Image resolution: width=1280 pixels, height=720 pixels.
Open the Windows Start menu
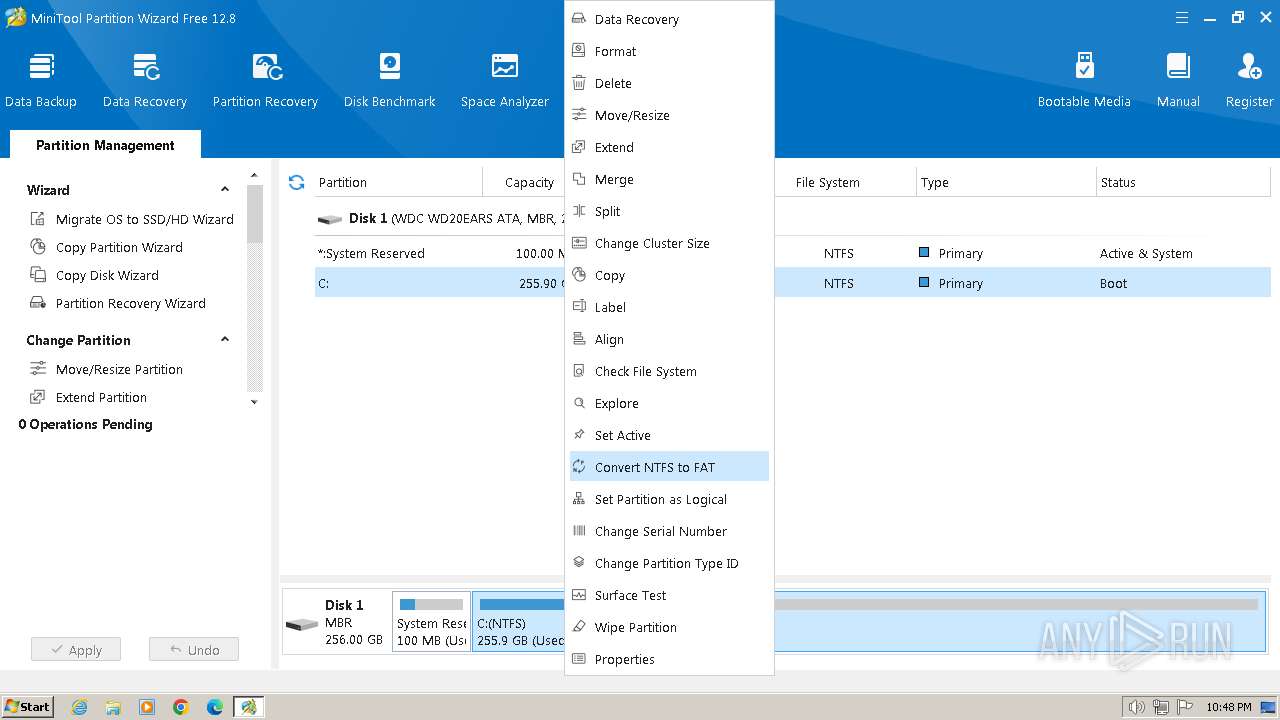[x=27, y=707]
